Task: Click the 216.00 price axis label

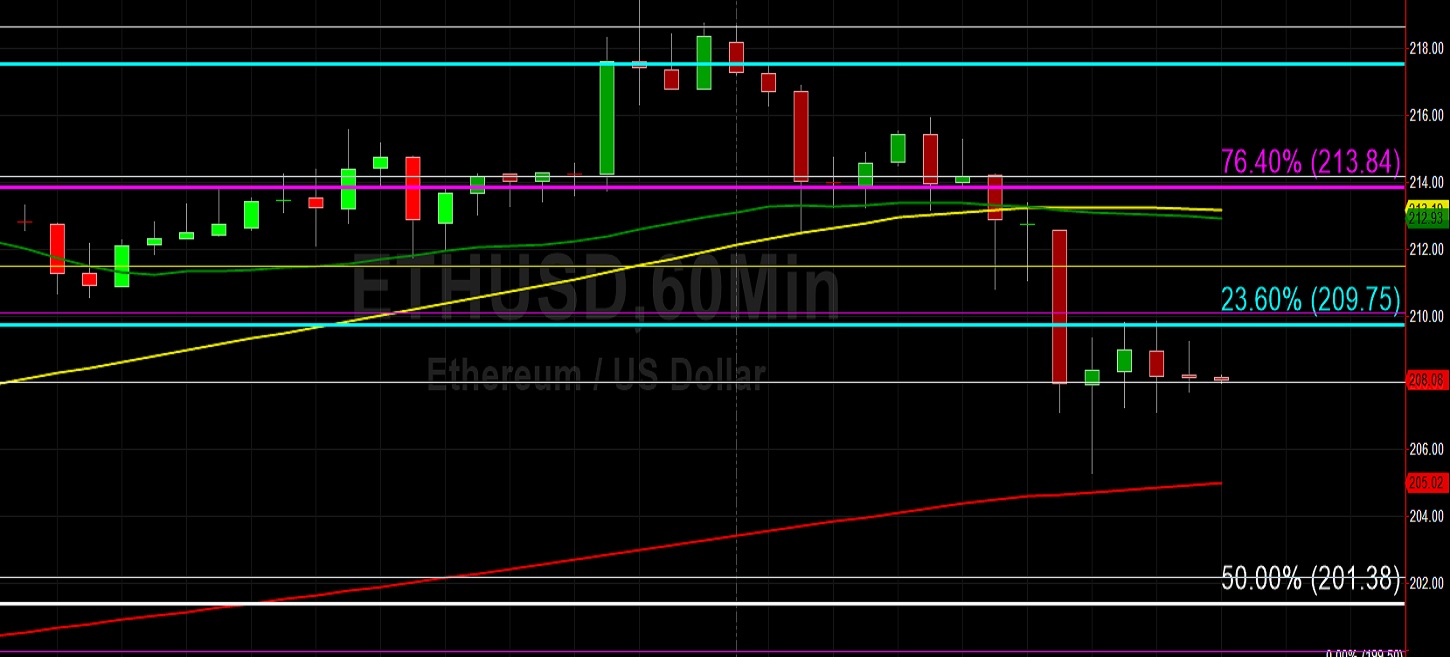Action: point(1427,115)
